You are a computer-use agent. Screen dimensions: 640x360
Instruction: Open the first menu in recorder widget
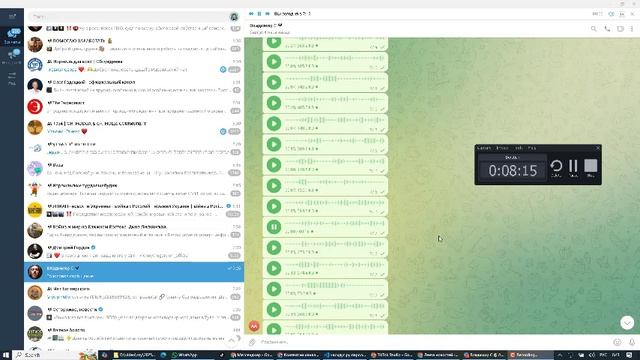pyautogui.click(x=484, y=148)
